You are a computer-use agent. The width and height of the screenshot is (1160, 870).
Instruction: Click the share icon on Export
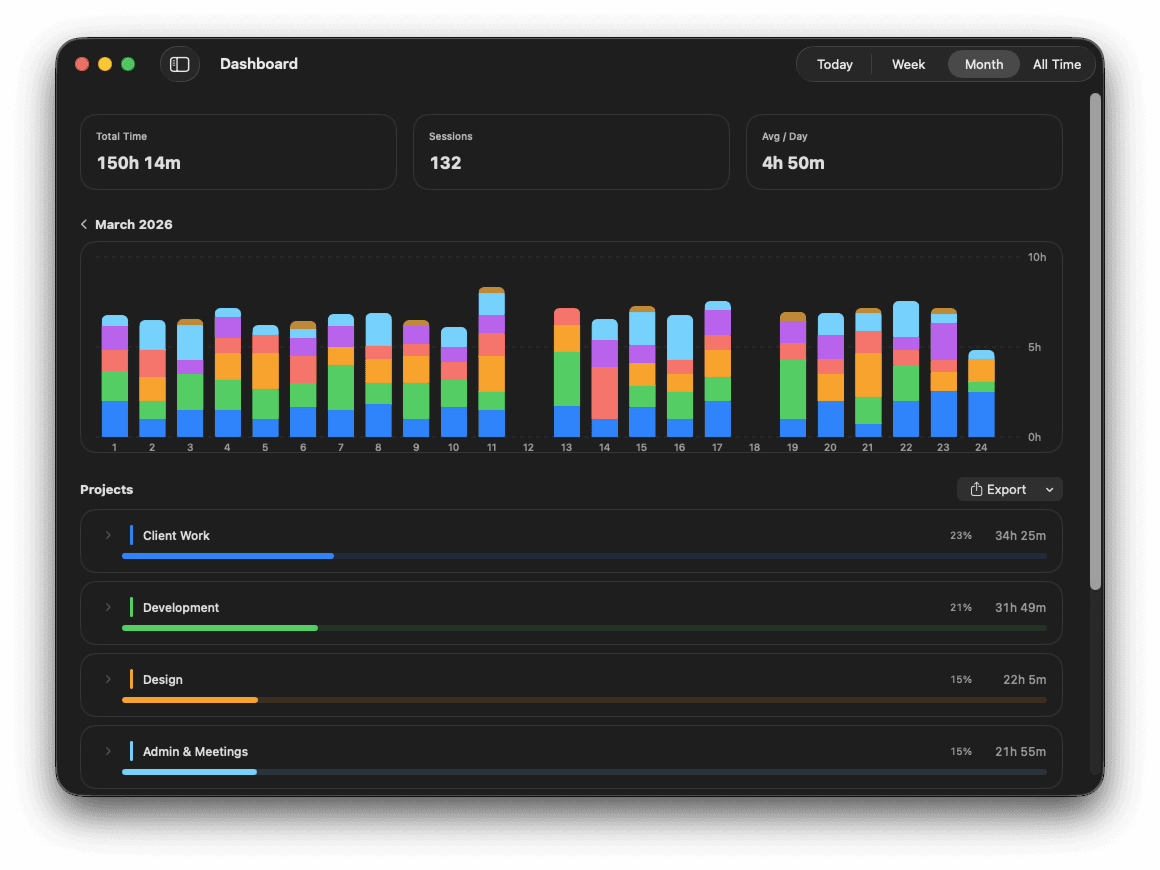[976, 489]
